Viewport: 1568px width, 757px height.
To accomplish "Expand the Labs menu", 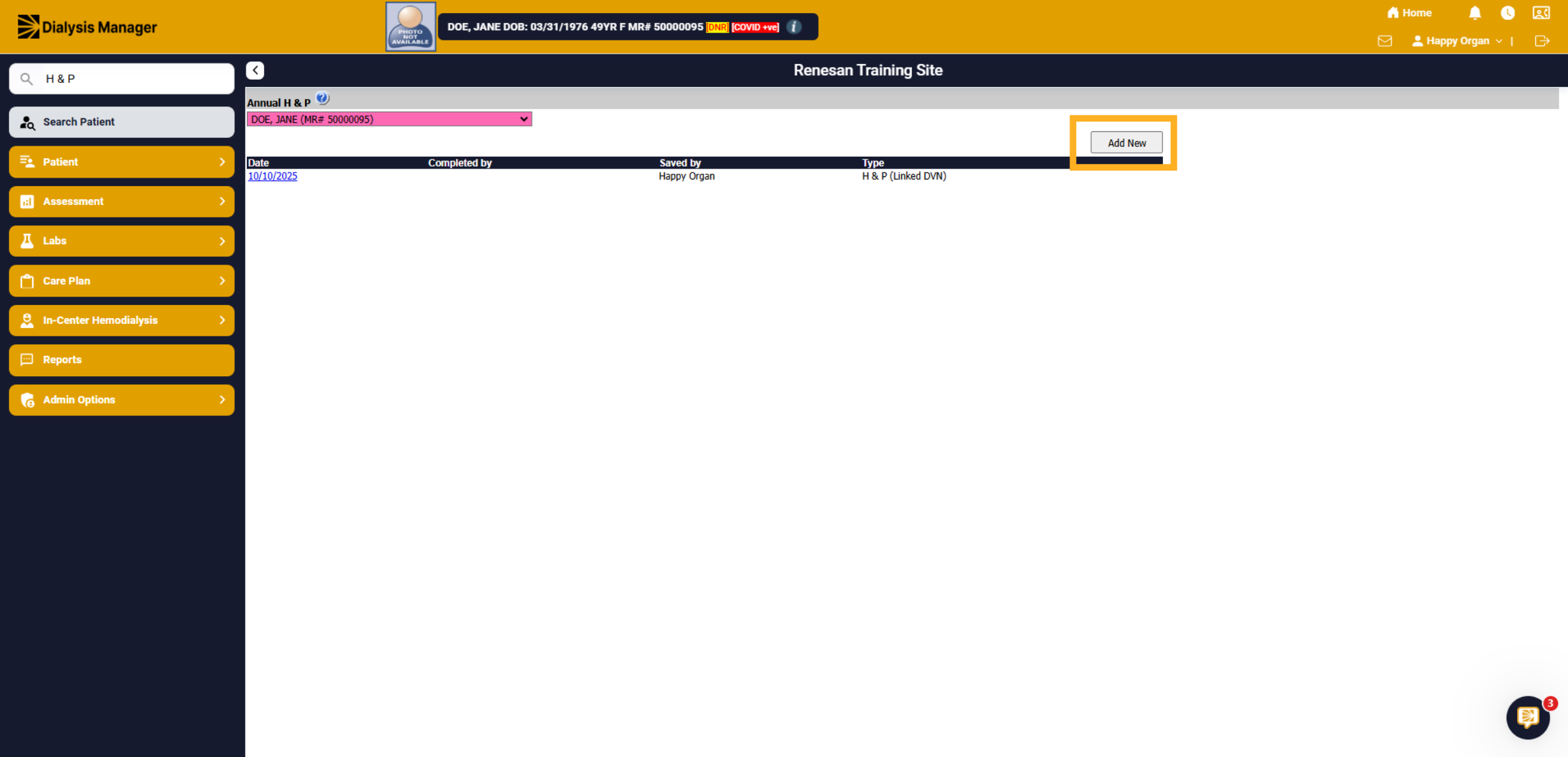I will pyautogui.click(x=122, y=241).
